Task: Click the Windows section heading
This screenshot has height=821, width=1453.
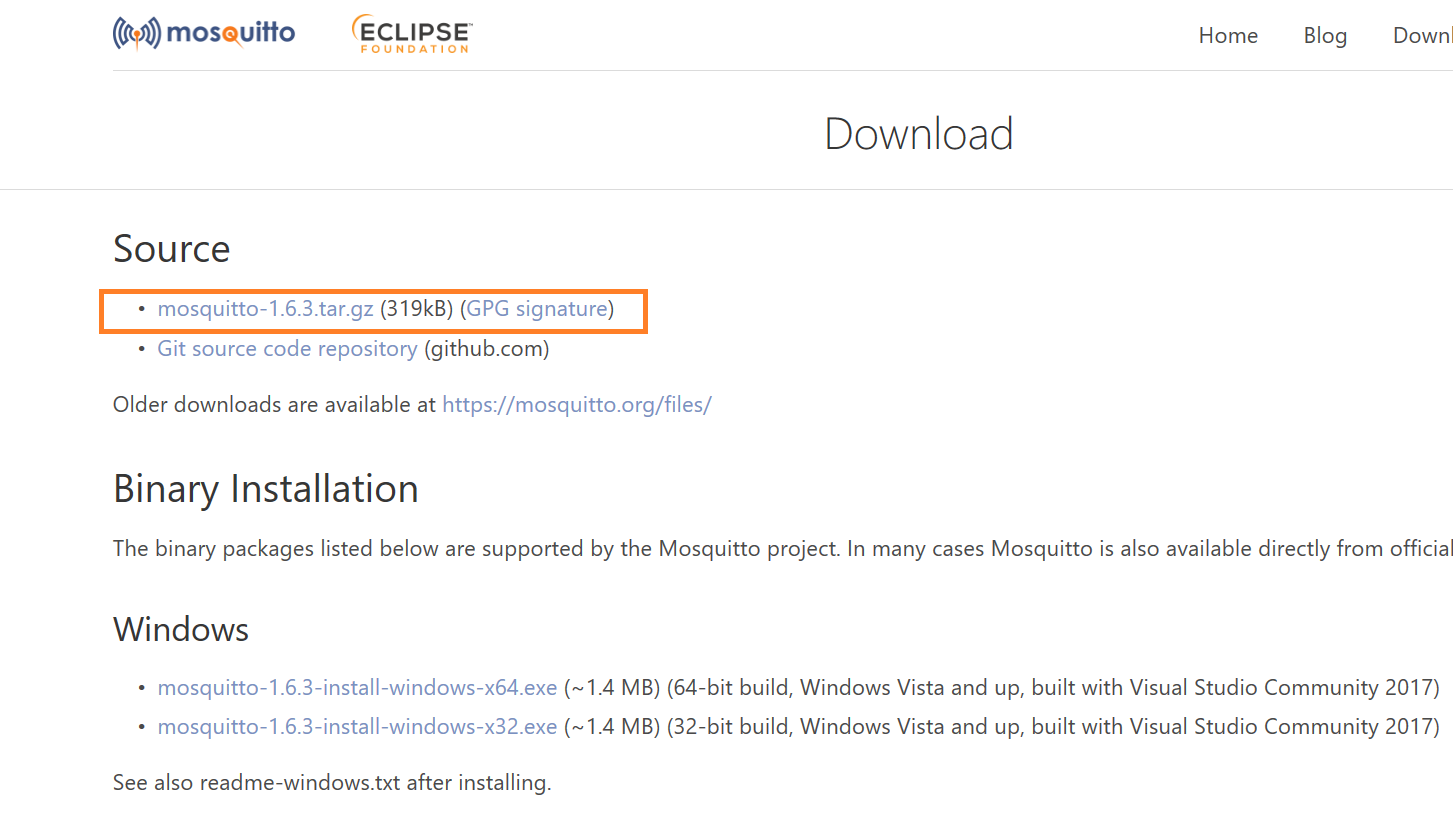Action: click(181, 630)
